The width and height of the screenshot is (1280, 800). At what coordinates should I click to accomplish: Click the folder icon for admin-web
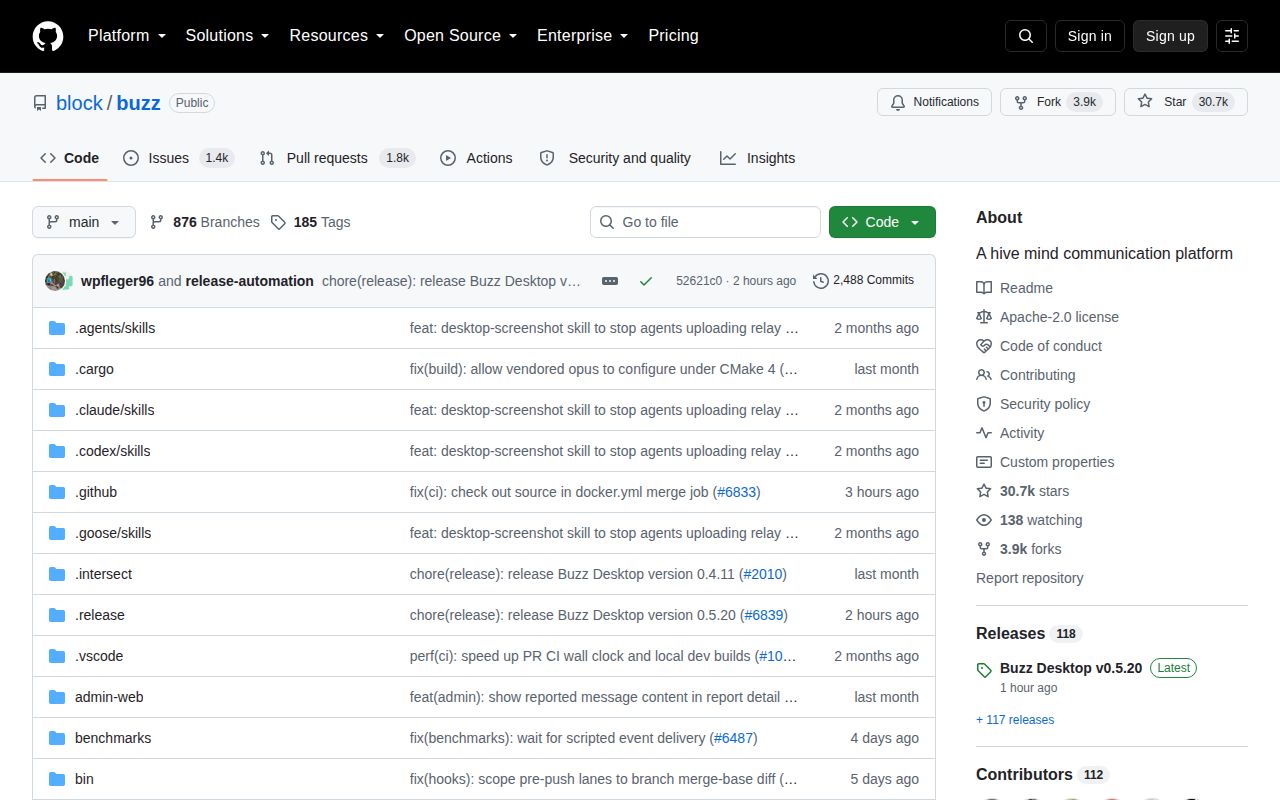[57, 697]
